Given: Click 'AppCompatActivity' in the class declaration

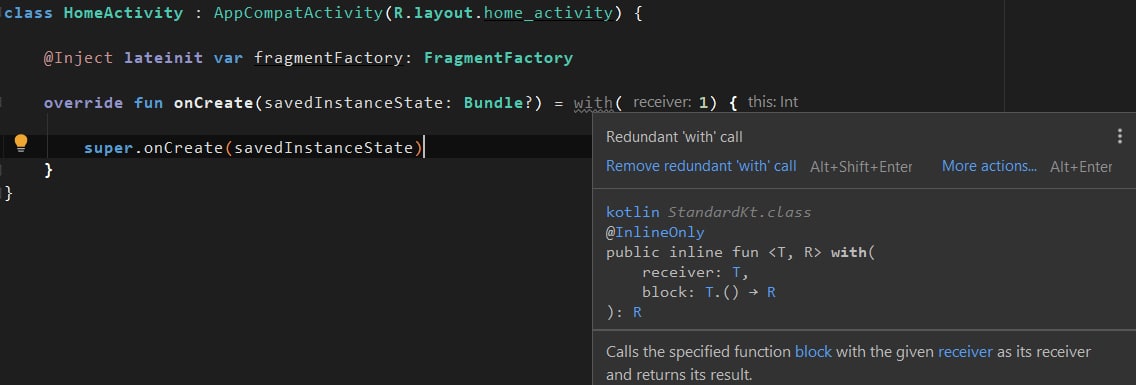Looking at the screenshot, I should click(x=298, y=13).
